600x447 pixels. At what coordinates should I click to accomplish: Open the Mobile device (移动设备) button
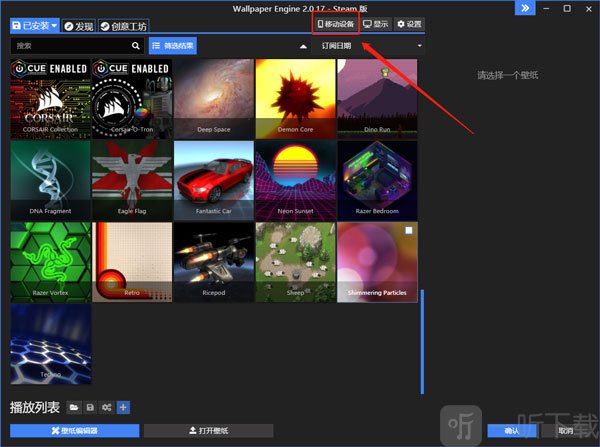(336, 24)
